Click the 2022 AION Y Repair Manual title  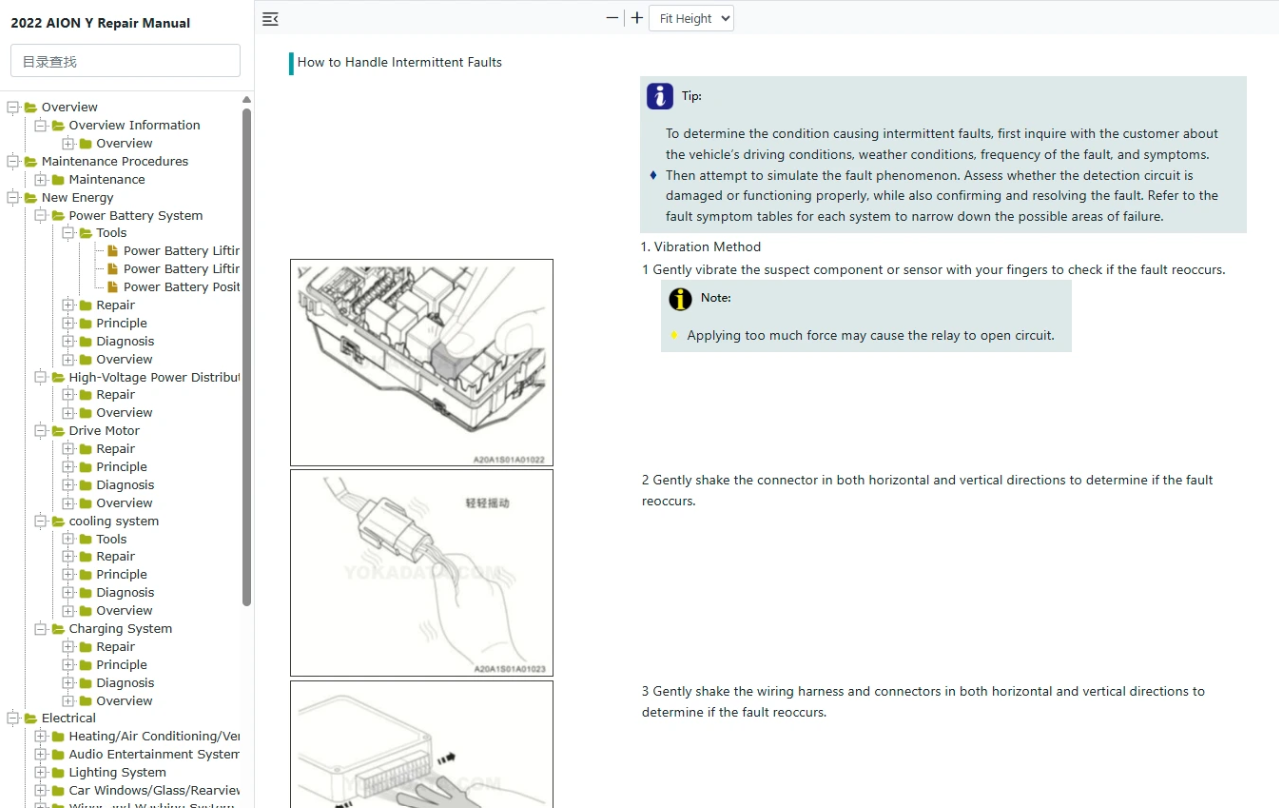[x=100, y=23]
